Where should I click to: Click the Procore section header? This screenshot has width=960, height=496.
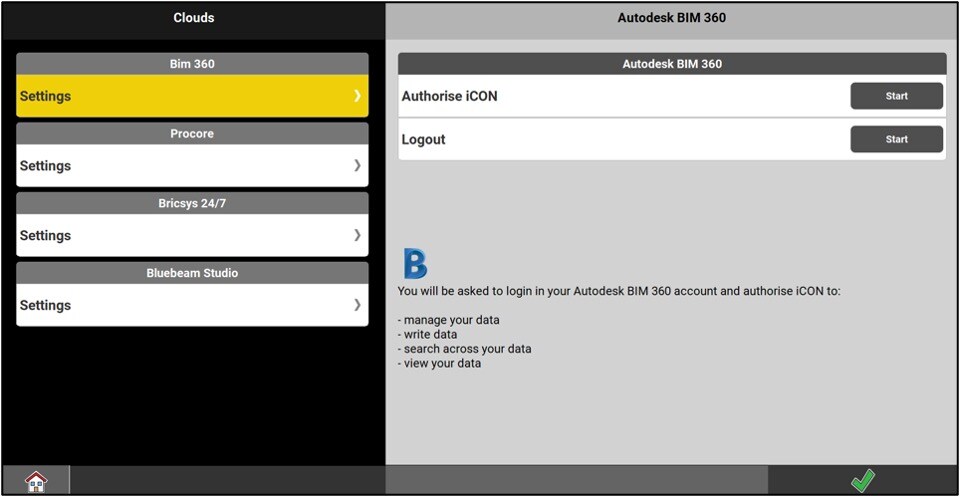tap(192, 133)
